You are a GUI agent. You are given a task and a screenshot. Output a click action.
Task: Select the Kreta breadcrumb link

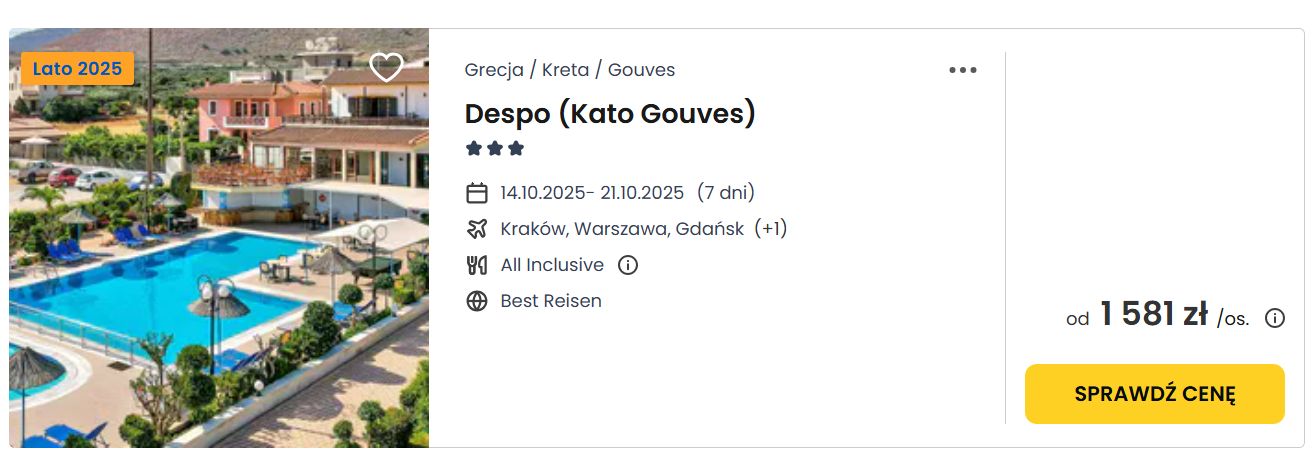click(565, 70)
